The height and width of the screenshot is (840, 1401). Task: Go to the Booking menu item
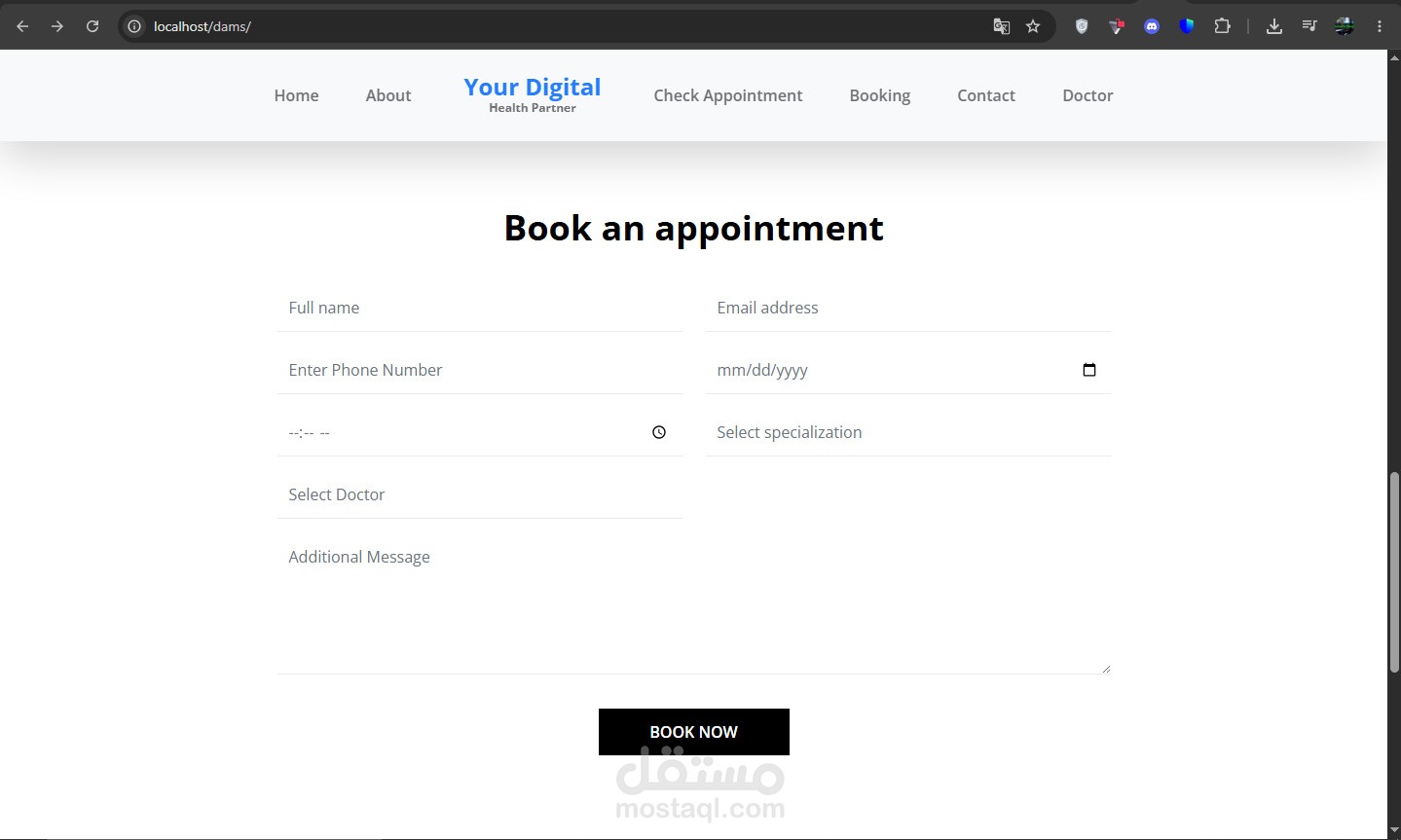[x=880, y=95]
